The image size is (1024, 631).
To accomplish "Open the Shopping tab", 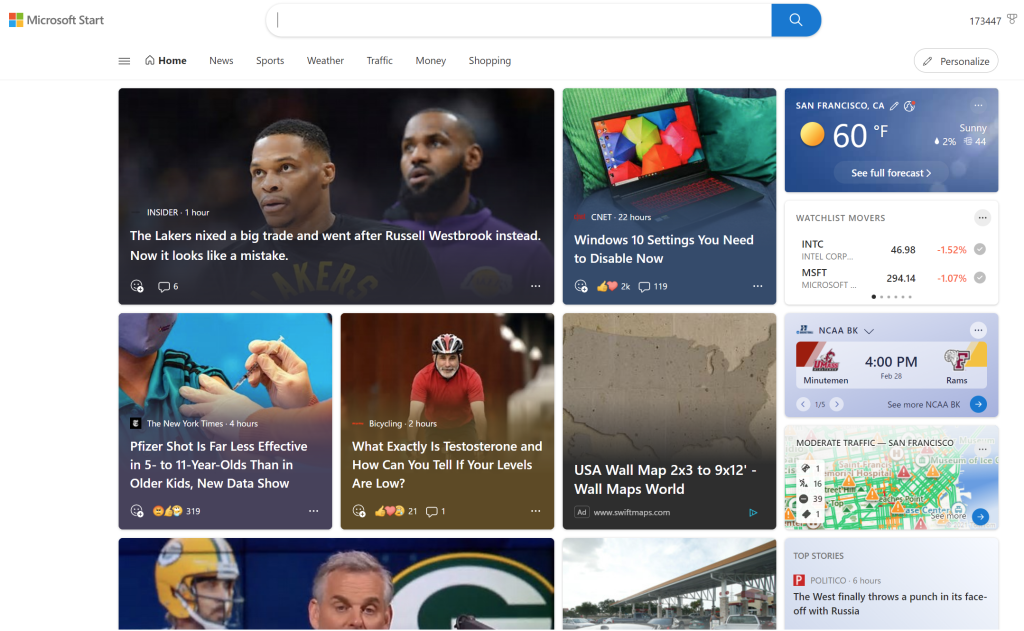I will pyautogui.click(x=490, y=61).
